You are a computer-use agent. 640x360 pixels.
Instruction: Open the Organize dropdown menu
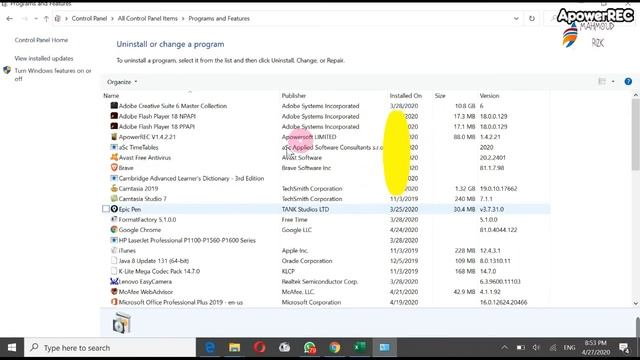point(122,82)
